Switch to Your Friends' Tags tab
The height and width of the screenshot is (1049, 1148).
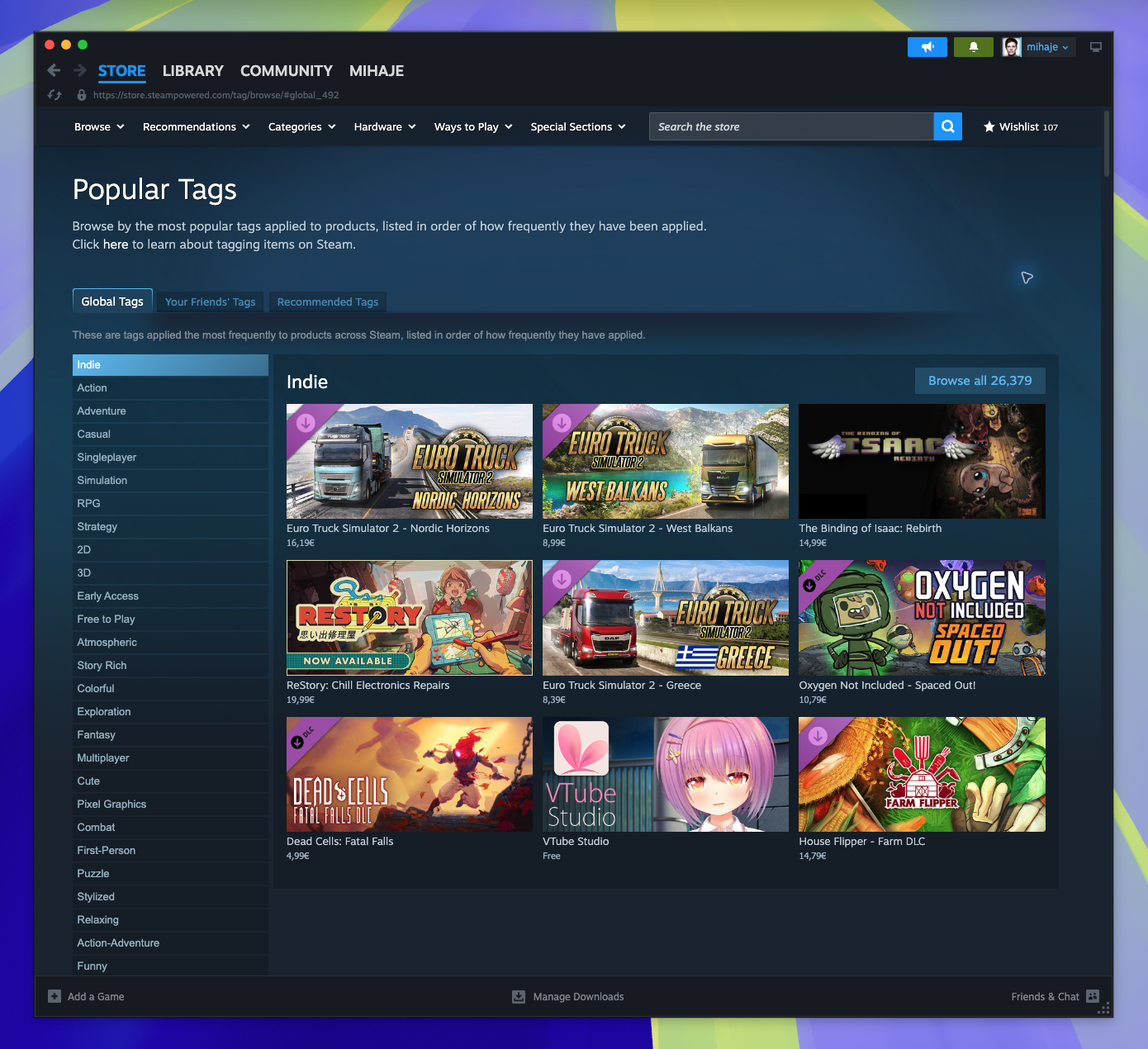coord(211,301)
